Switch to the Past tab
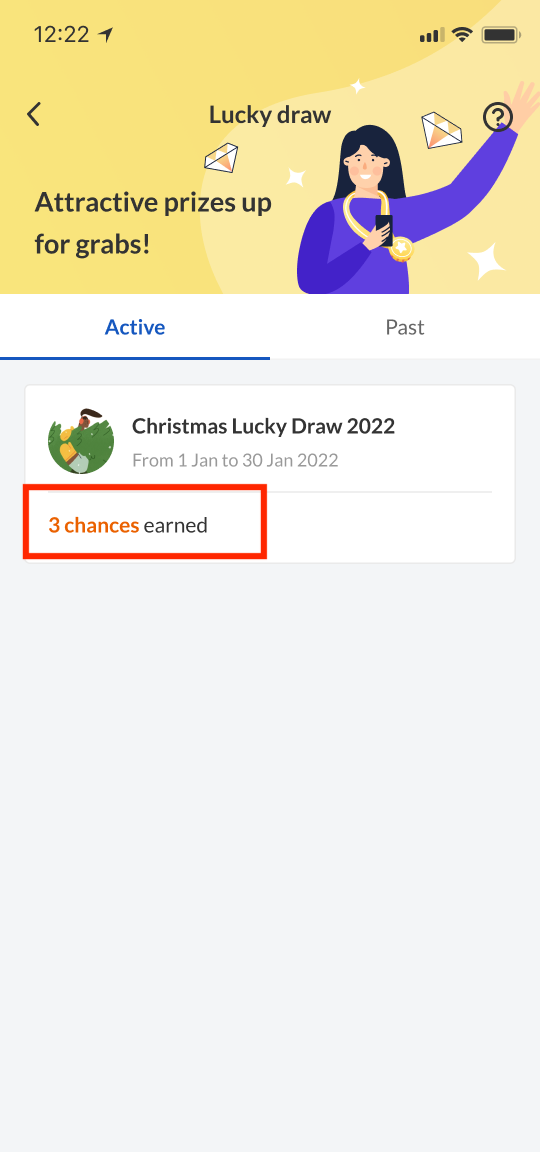This screenshot has width=540, height=1153. click(405, 327)
